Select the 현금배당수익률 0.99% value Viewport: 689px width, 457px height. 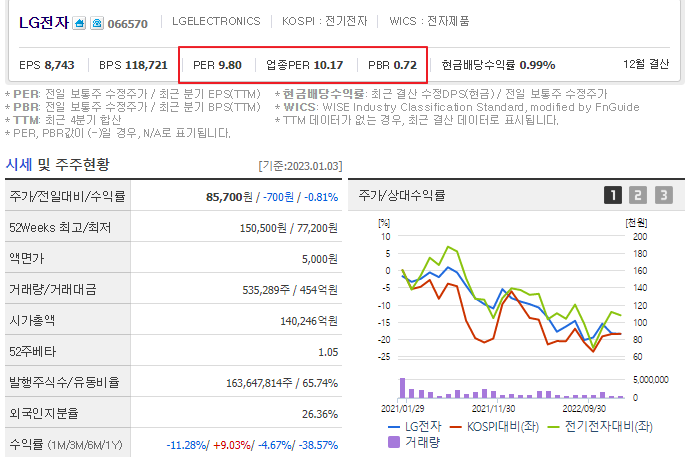point(498,65)
